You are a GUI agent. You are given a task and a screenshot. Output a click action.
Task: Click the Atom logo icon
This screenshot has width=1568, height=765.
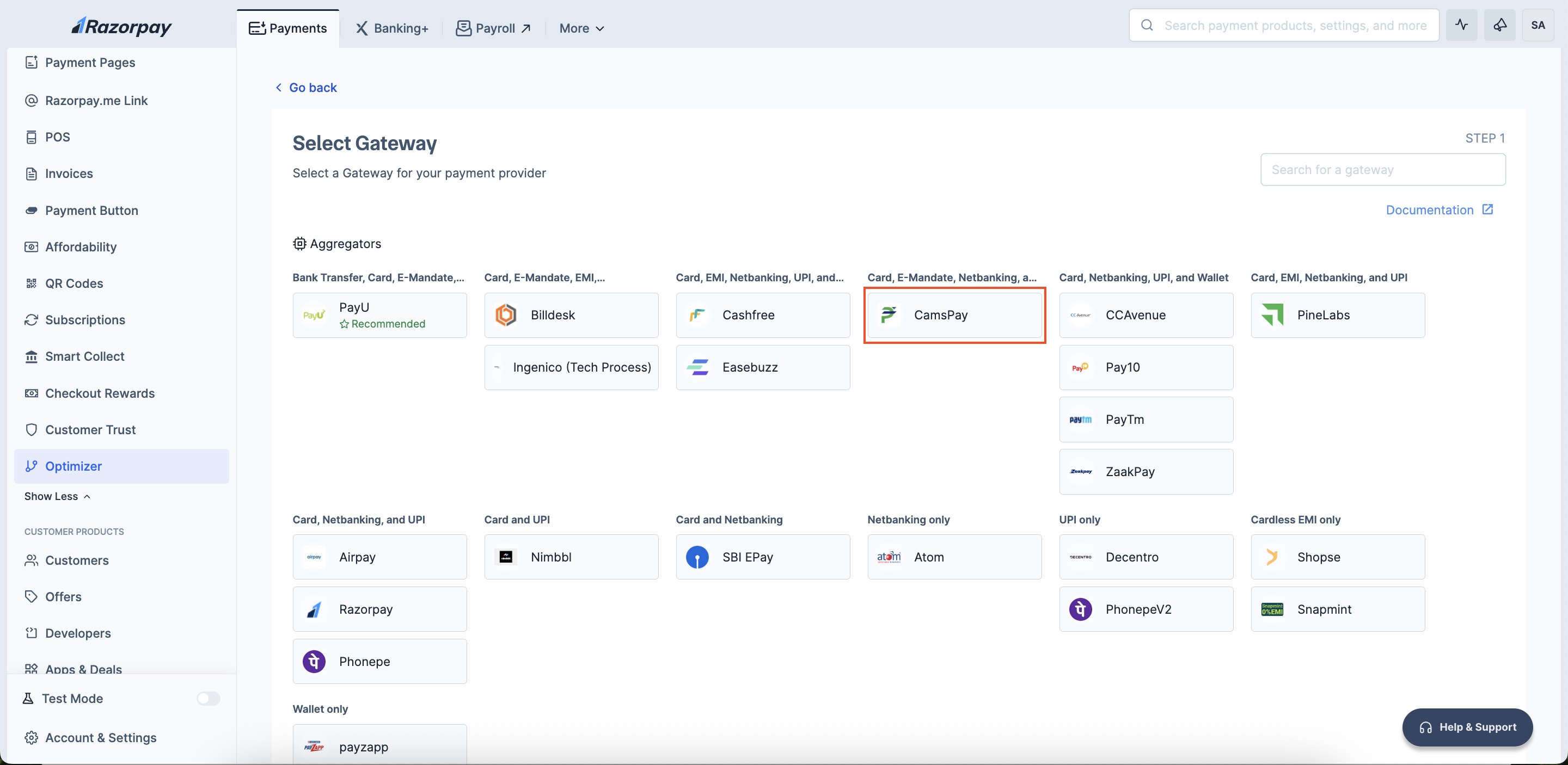click(889, 557)
